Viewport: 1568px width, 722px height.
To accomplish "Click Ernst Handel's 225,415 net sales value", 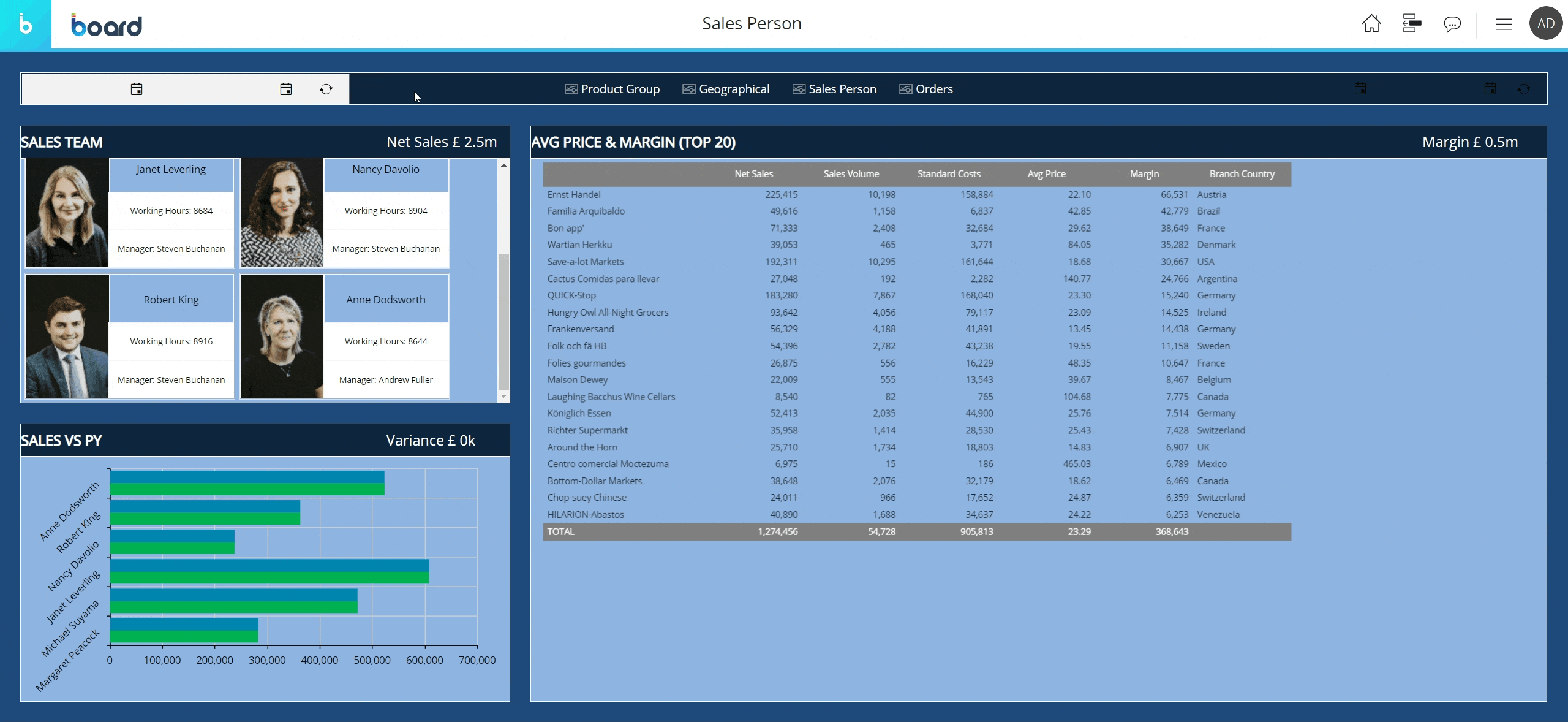I will (x=781, y=194).
